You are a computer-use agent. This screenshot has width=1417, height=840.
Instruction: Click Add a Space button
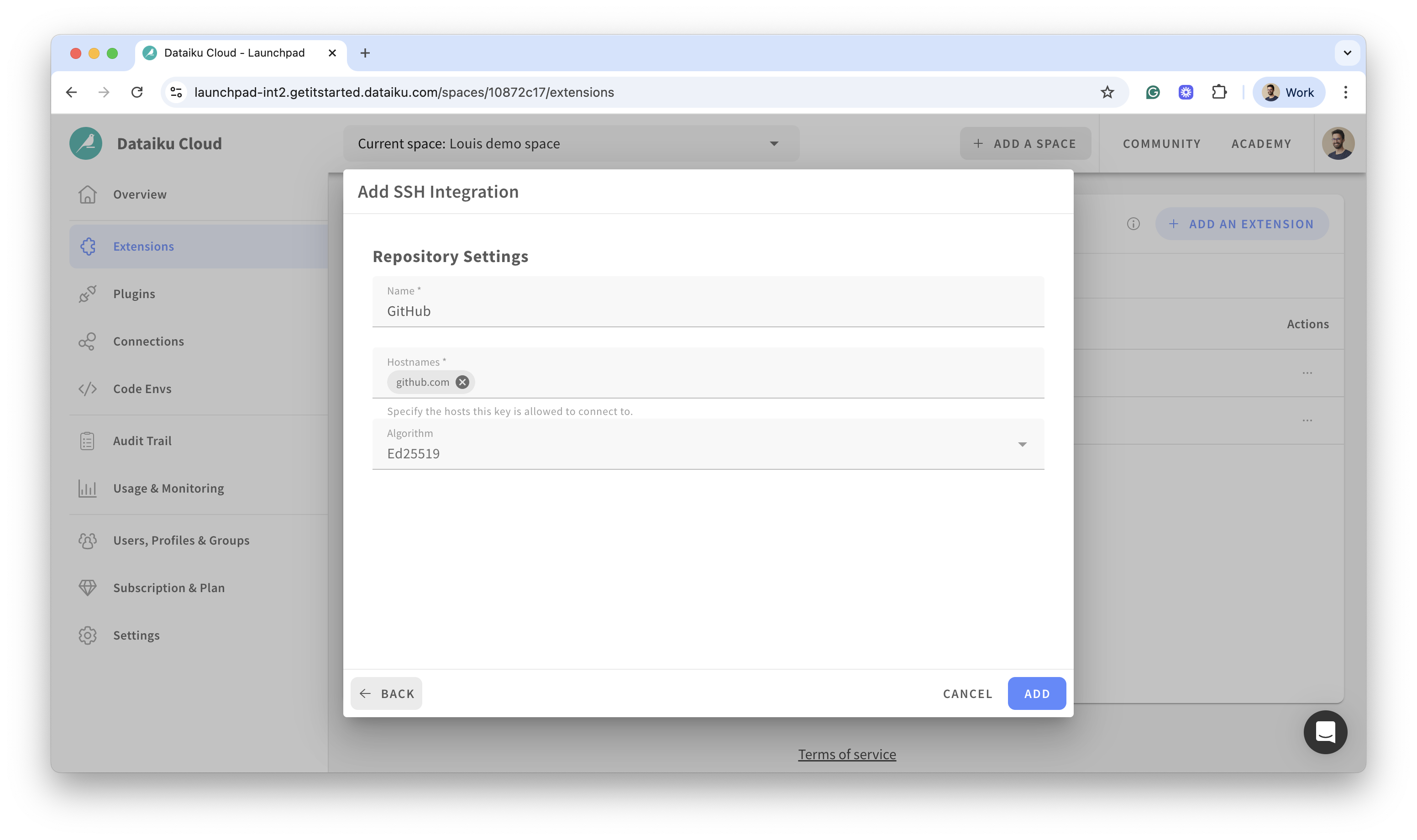pyautogui.click(x=1025, y=143)
